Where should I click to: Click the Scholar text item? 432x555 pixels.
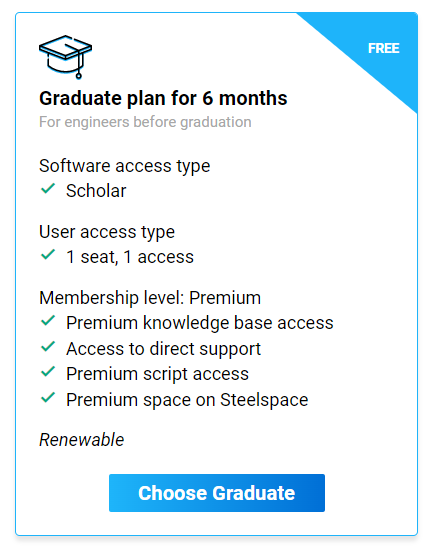click(x=96, y=191)
